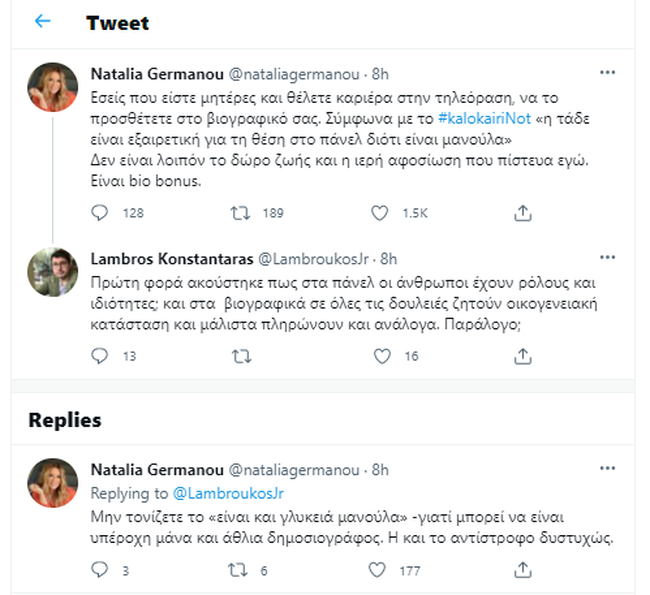Like Lambros Konstantaras's tweet
This screenshot has width=650, height=595.
[380, 356]
